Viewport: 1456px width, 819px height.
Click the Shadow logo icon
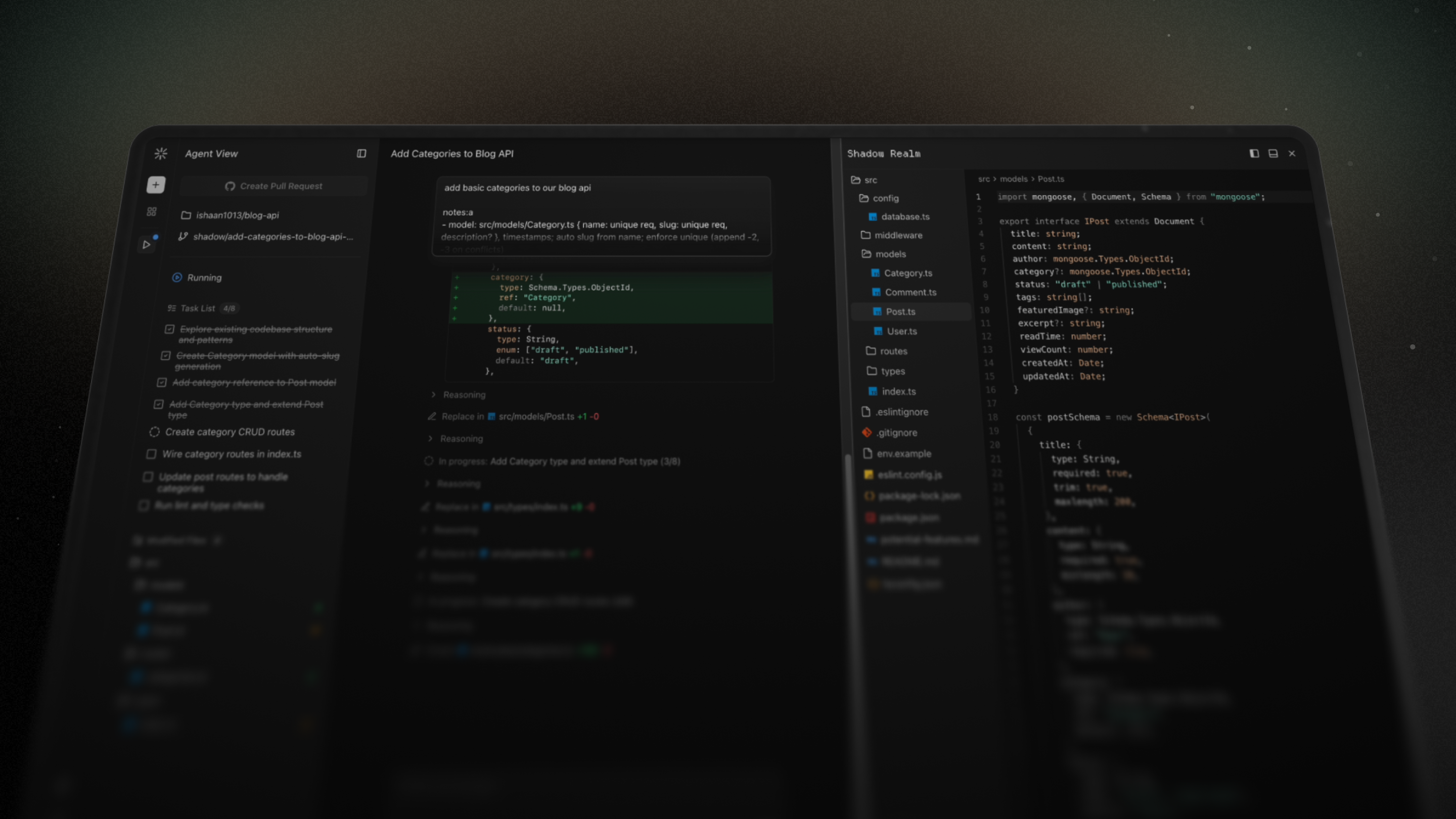pyautogui.click(x=161, y=154)
